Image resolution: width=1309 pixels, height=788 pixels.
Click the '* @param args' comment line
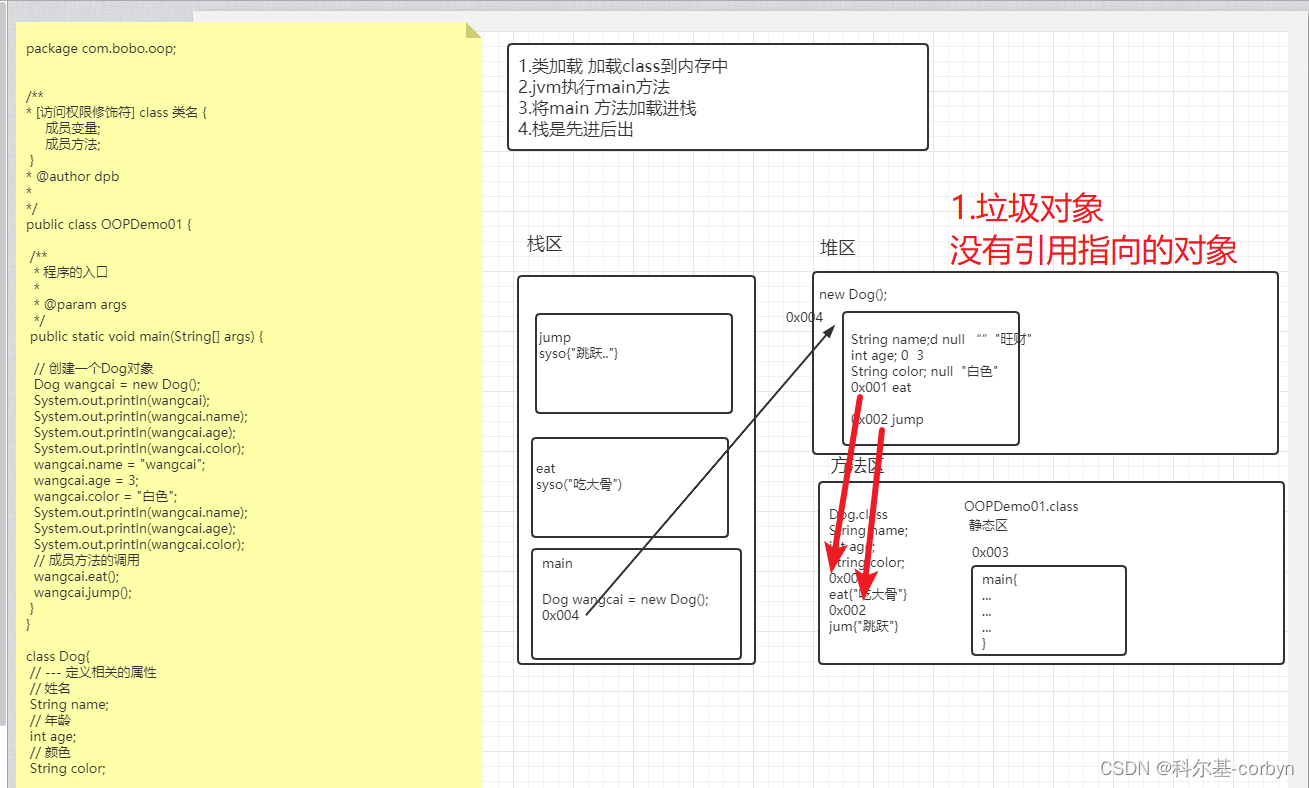80,304
